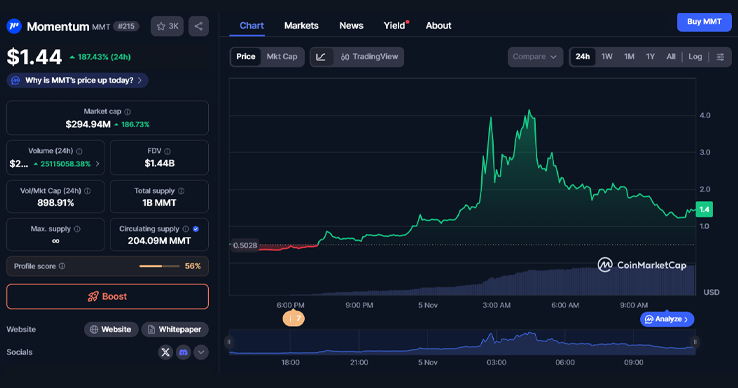The image size is (738, 388).
Task: Open Vol/Mkt Cap (24h) info icon
Action: pos(88,191)
